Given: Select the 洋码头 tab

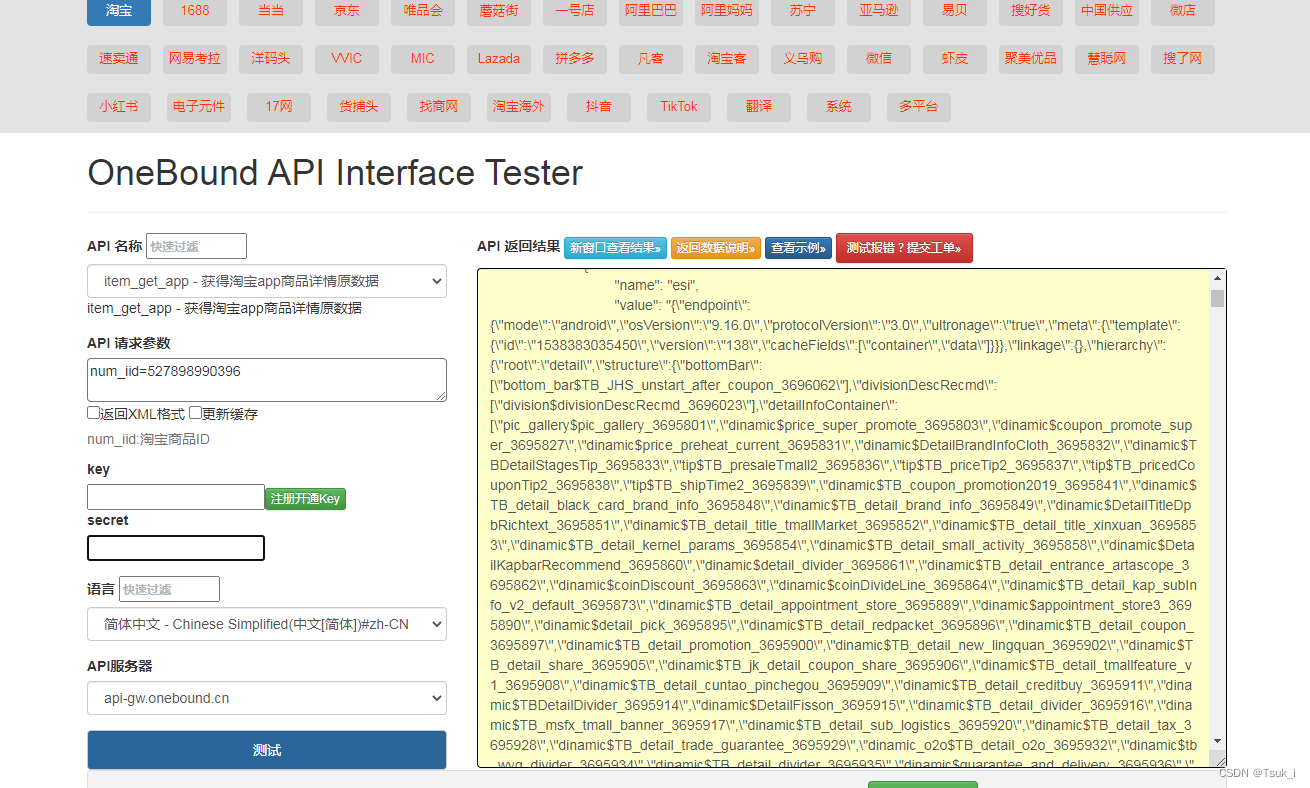Looking at the screenshot, I should pyautogui.click(x=271, y=59).
